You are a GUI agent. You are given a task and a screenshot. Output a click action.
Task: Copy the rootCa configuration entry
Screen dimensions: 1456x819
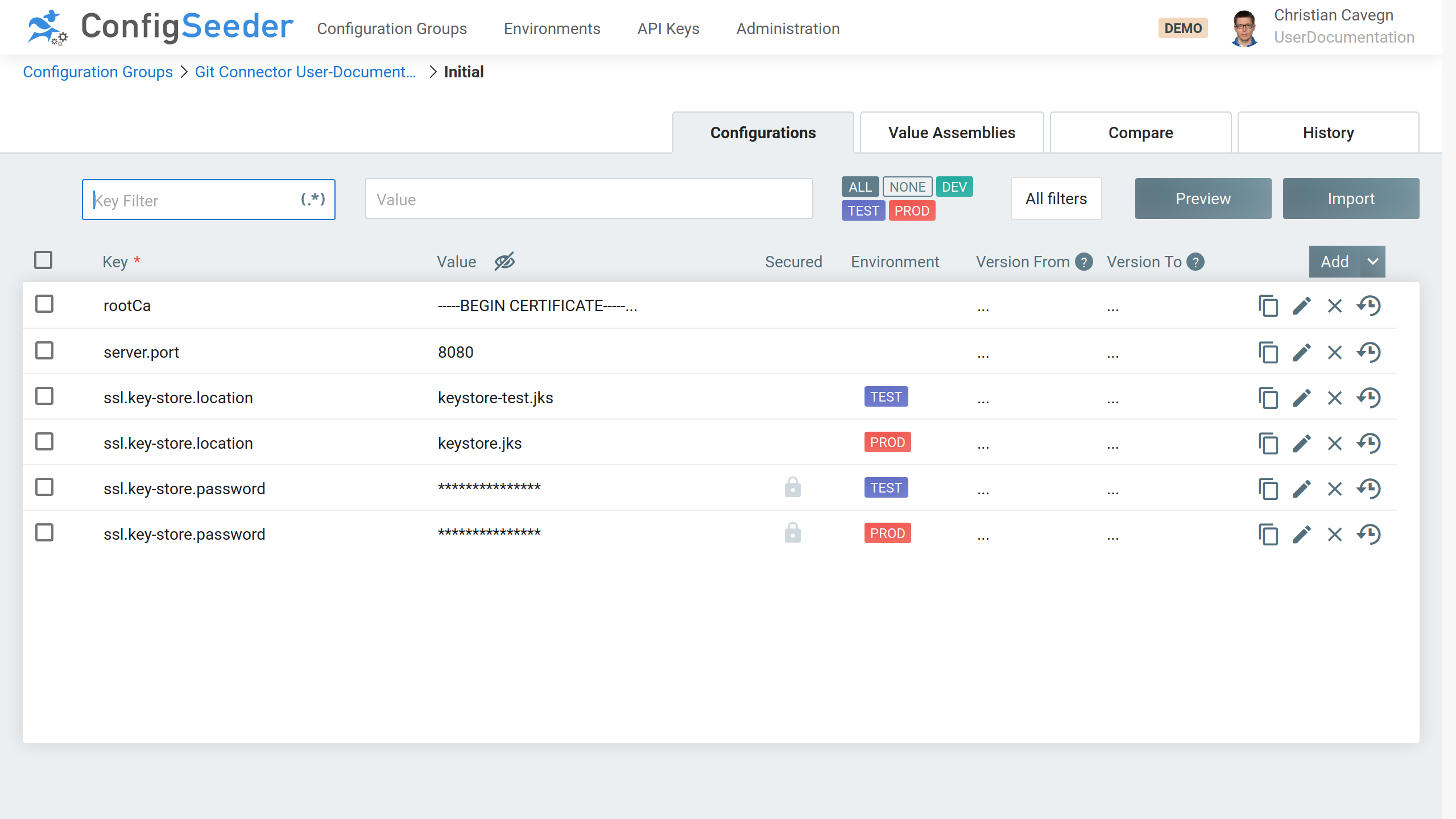[1268, 306]
